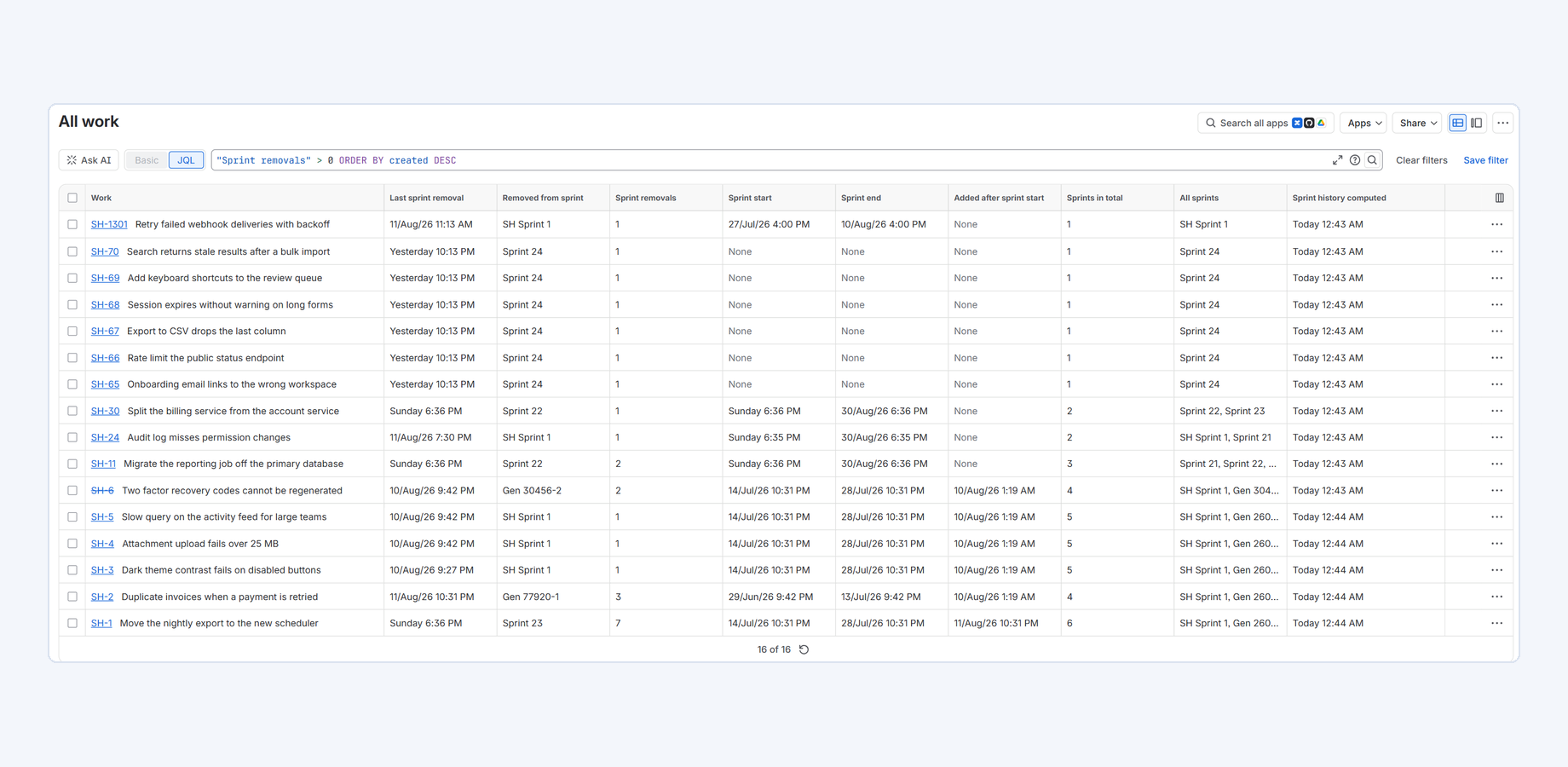Open row actions for SH-1
1568x767 pixels.
[x=1497, y=623]
